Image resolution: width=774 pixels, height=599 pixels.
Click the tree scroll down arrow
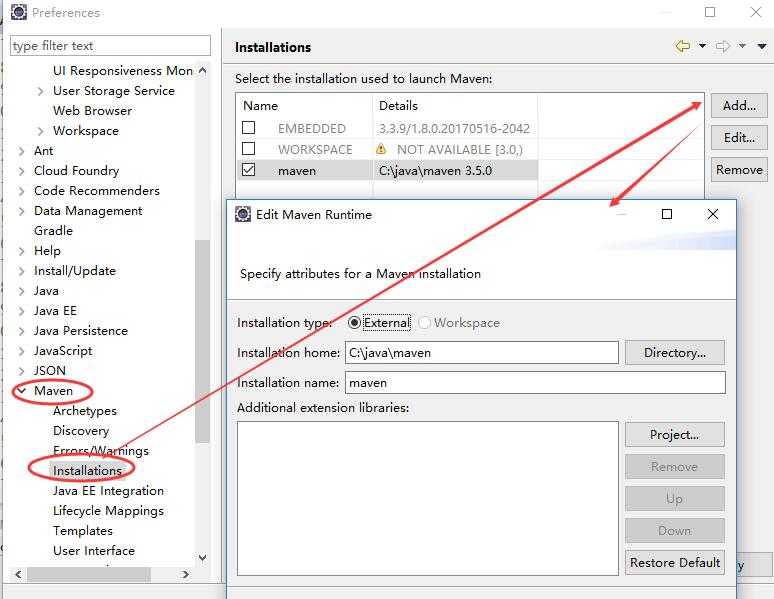(202, 558)
